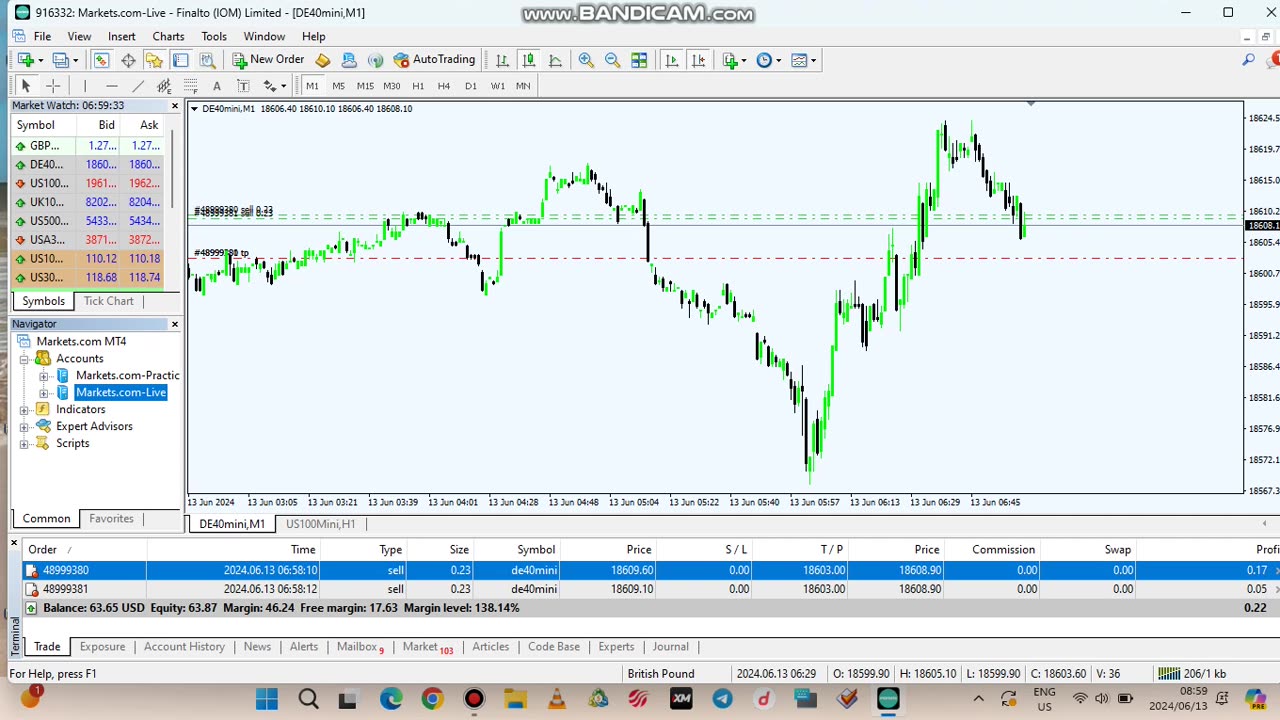The image size is (1280, 720).
Task: Switch chart to Candlesticks type
Action: tap(528, 60)
